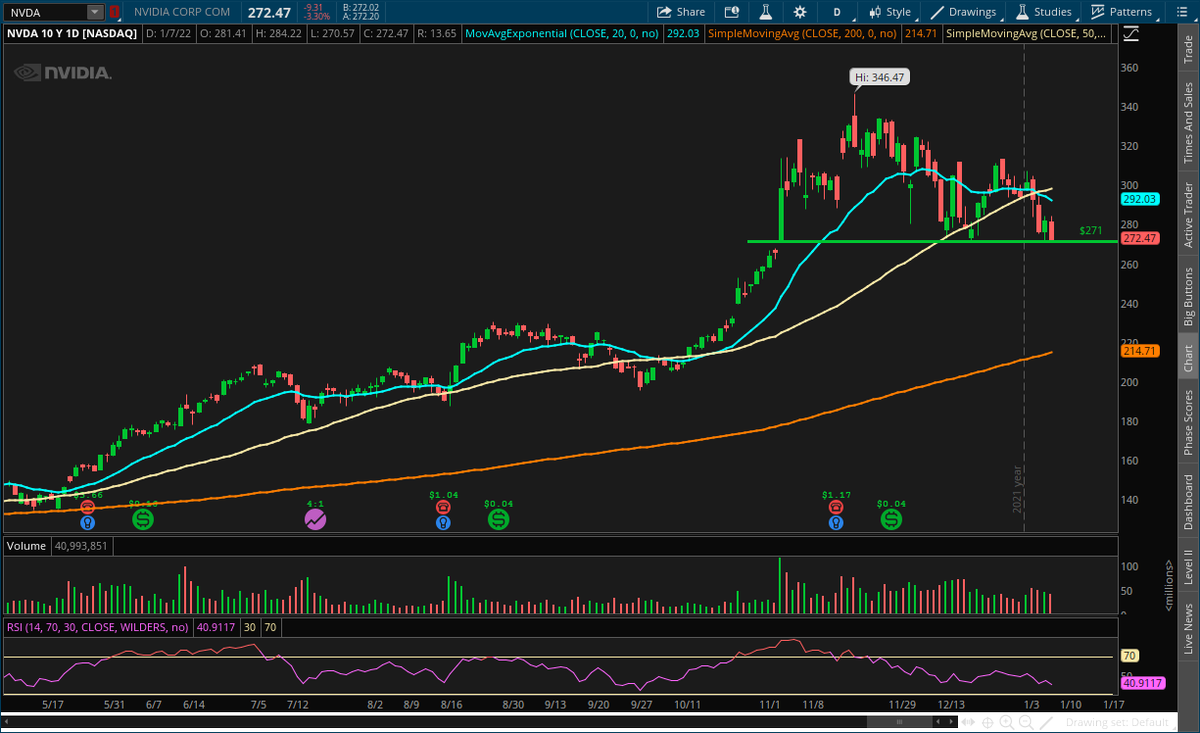Open the Big Buttons side tab

coord(1188,297)
